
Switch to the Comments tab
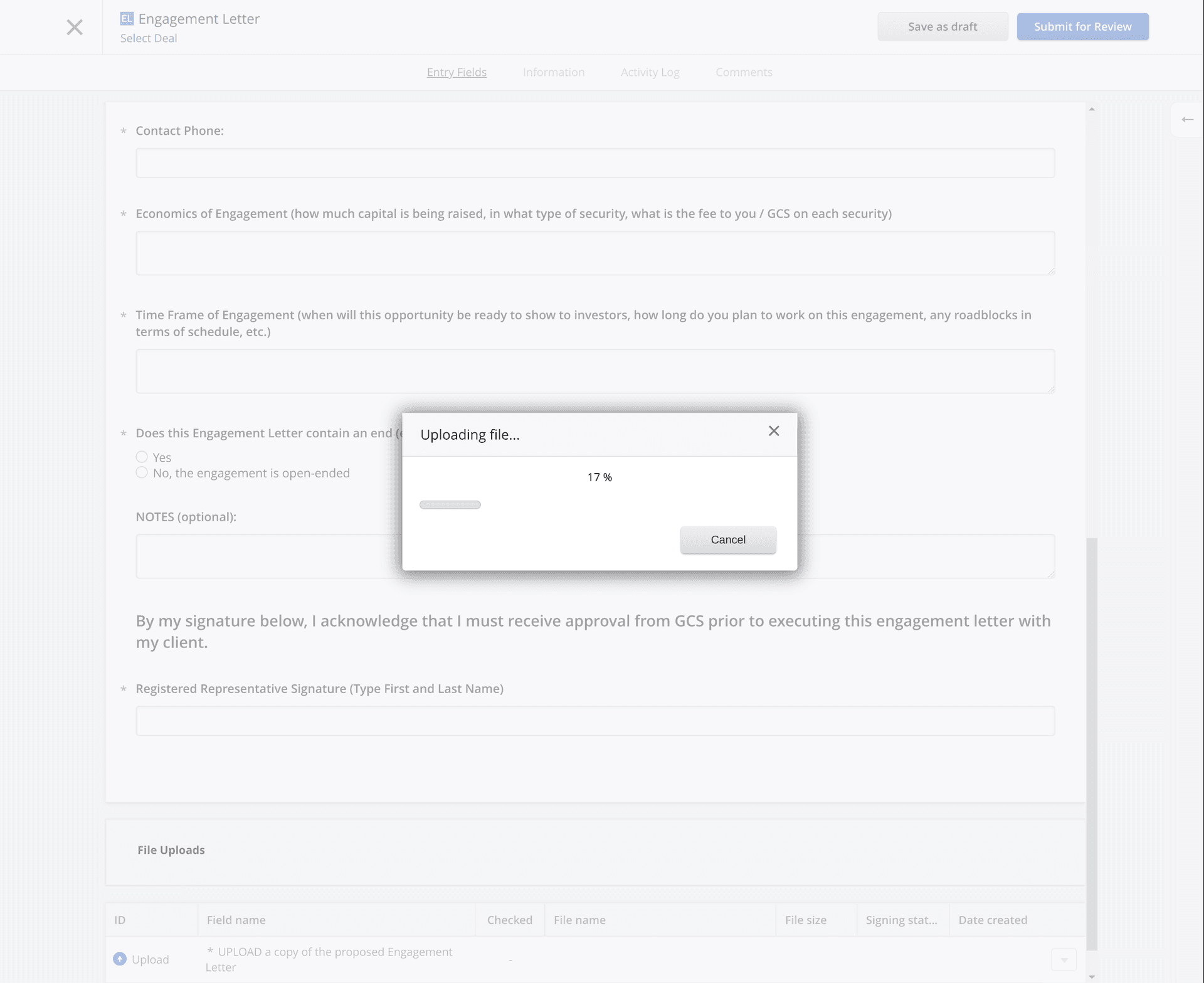744,72
